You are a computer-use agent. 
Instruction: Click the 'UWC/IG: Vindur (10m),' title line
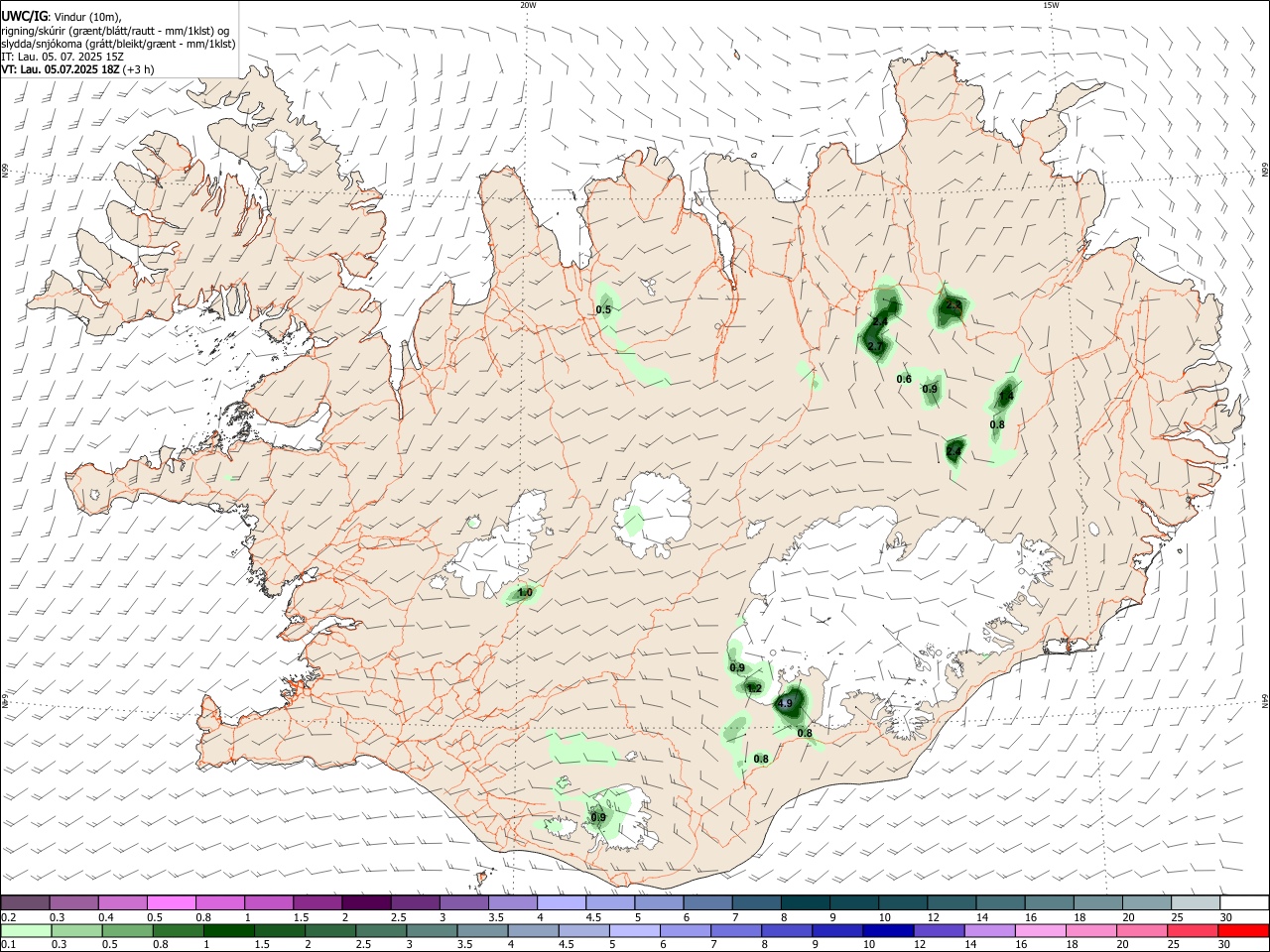tap(62, 17)
